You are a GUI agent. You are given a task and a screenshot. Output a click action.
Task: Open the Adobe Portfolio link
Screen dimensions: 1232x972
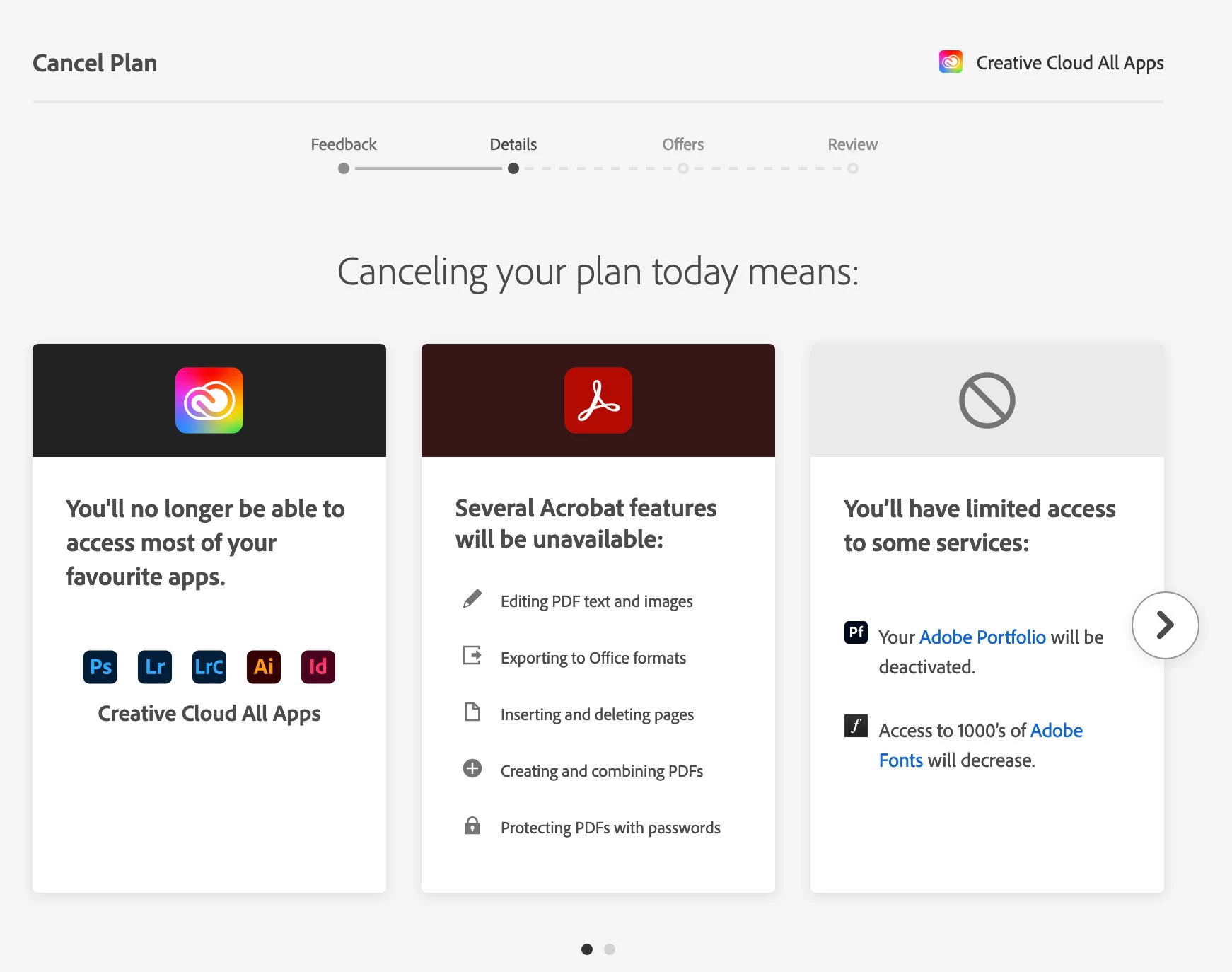[982, 637]
